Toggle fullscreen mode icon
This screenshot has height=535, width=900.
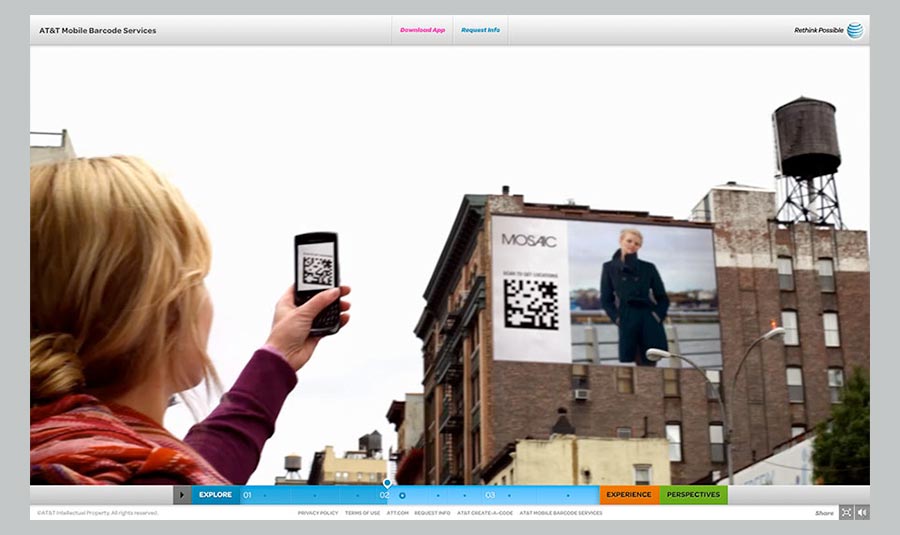click(x=846, y=512)
